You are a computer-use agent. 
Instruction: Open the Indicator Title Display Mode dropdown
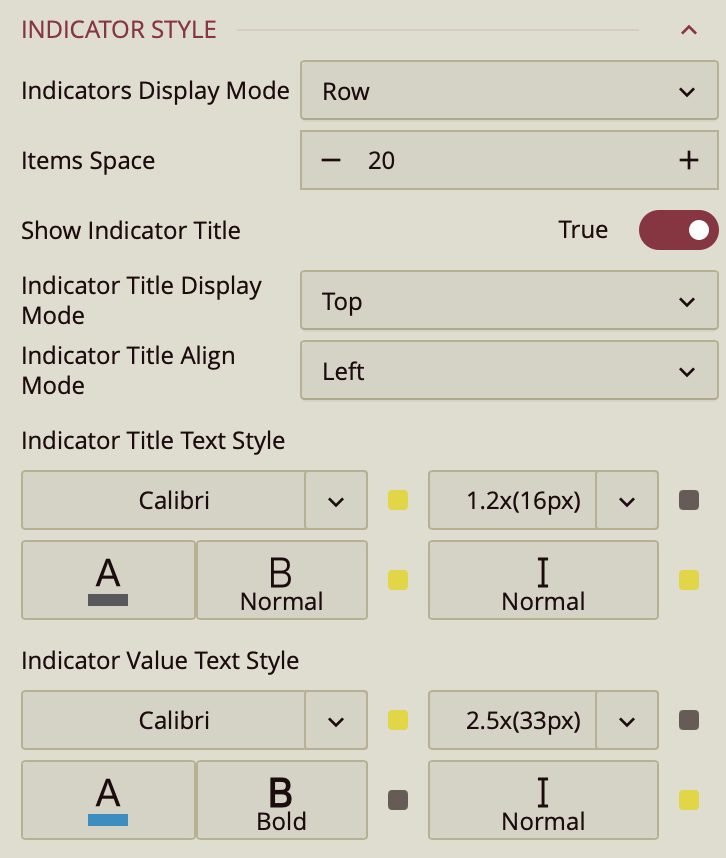coord(509,301)
